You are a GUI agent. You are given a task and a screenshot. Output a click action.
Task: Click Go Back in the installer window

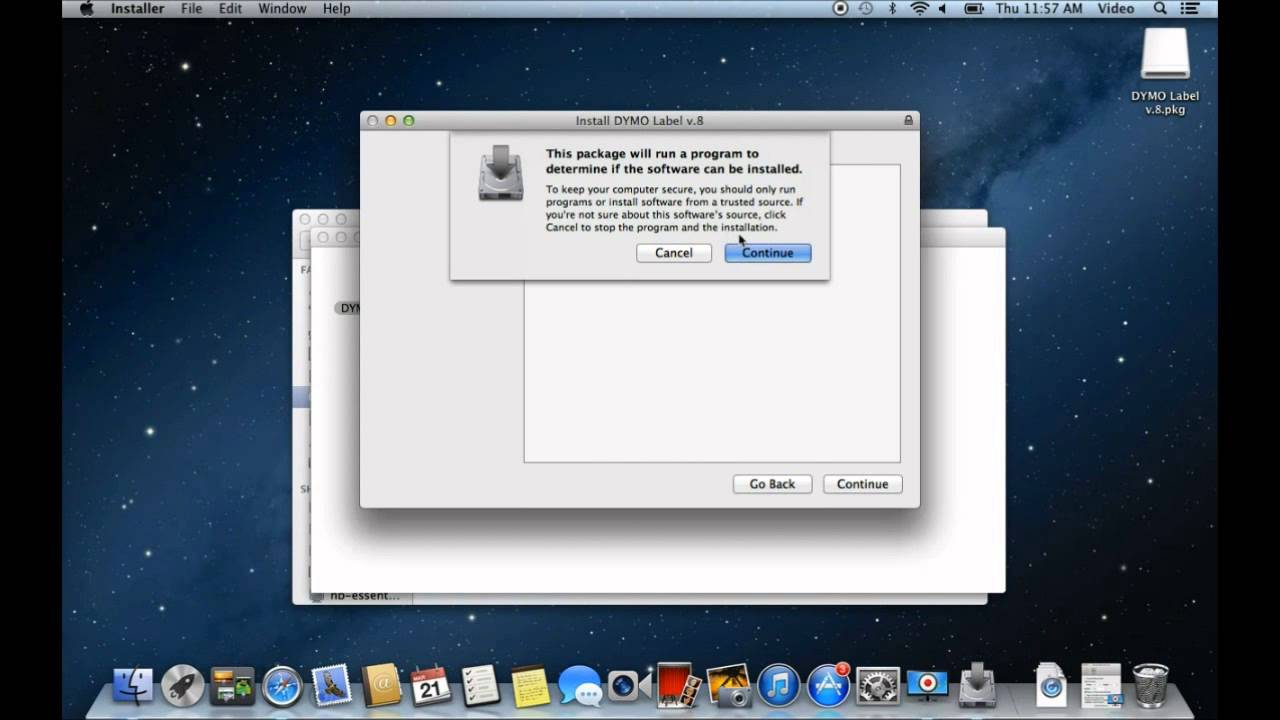pos(772,484)
